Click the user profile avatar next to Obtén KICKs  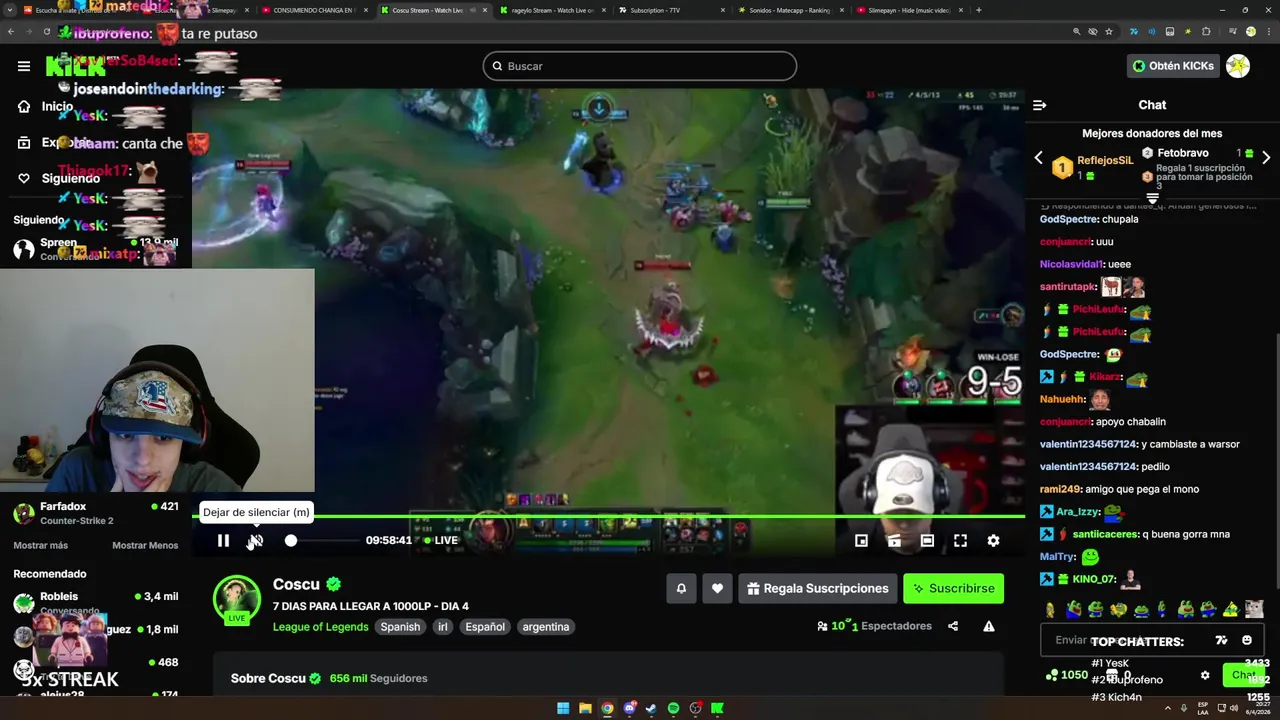pyautogui.click(x=1238, y=66)
